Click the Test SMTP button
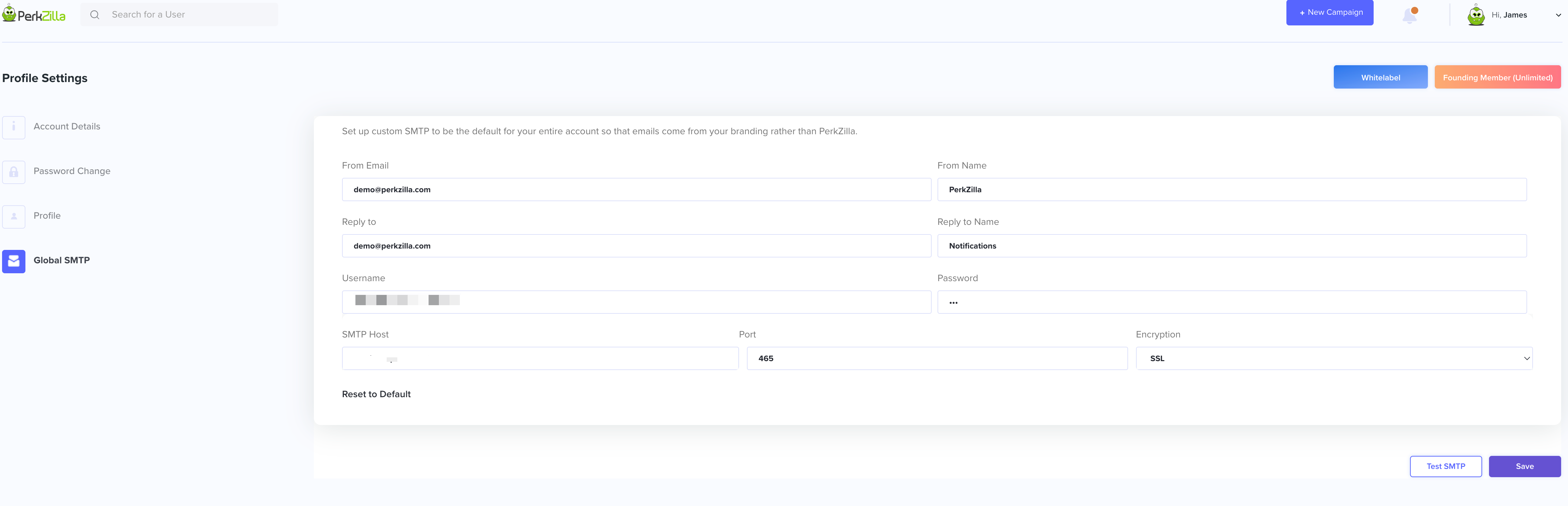 coord(1446,466)
